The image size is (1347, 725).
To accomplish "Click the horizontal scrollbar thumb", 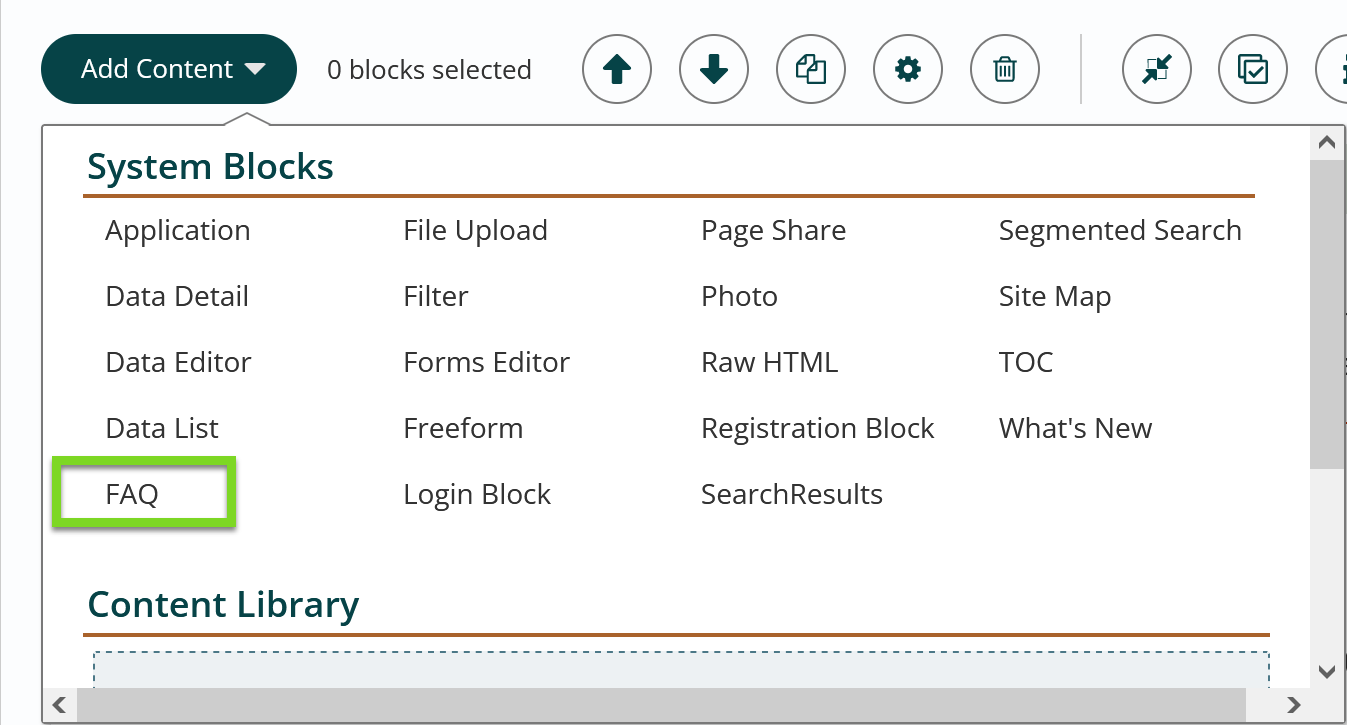I will (x=661, y=704).
